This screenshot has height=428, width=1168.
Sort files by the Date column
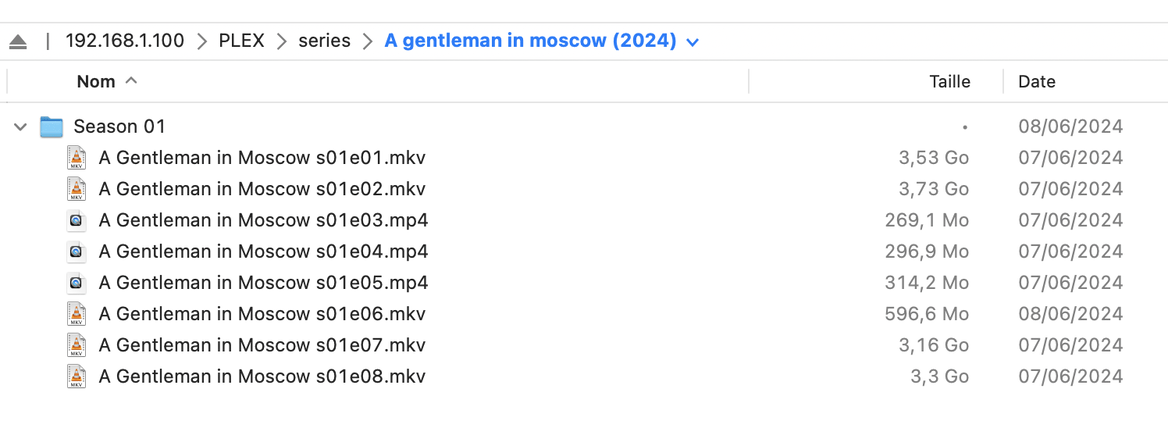pos(1037,82)
